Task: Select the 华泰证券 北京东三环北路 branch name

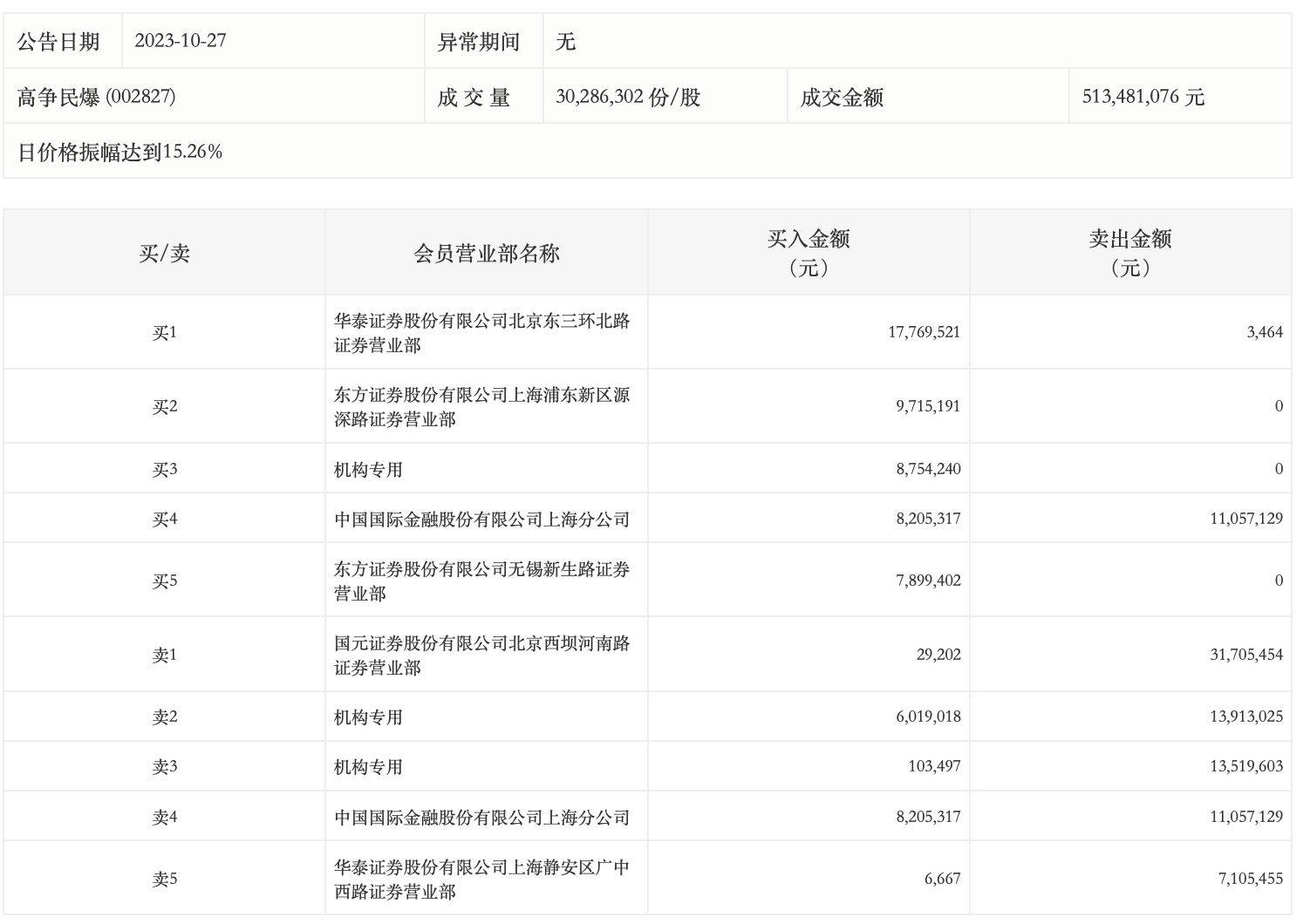Action: pos(481,333)
